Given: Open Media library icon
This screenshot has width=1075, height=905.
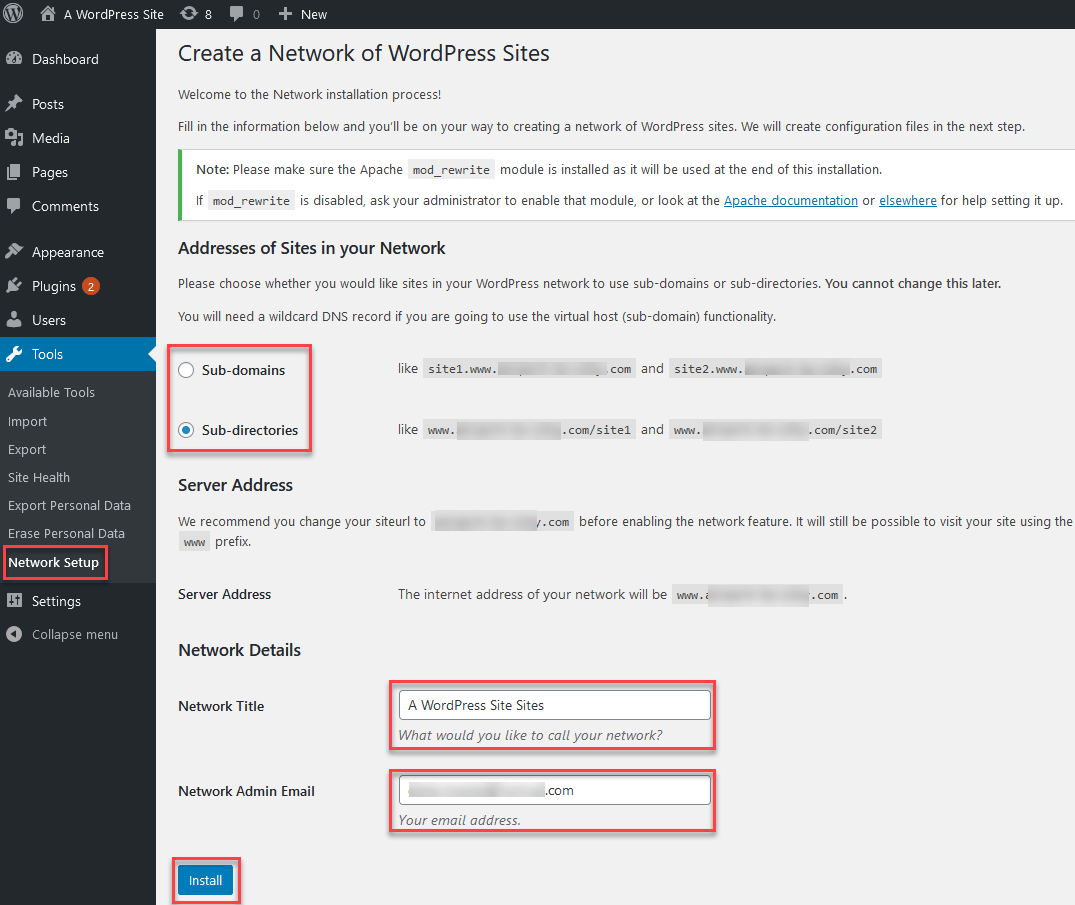Looking at the screenshot, I should click(14, 138).
